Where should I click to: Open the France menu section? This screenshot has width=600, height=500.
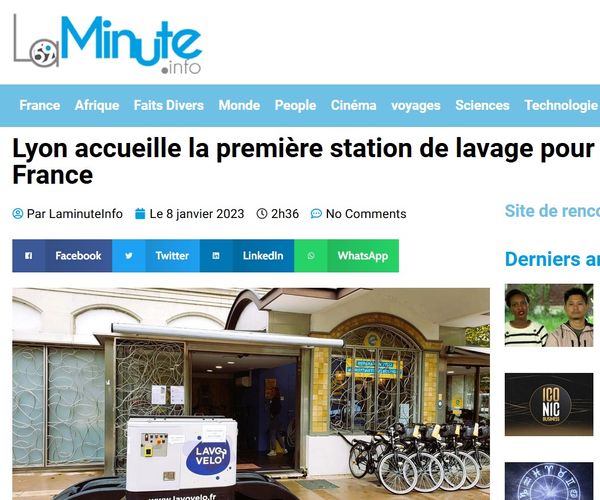pyautogui.click(x=39, y=105)
